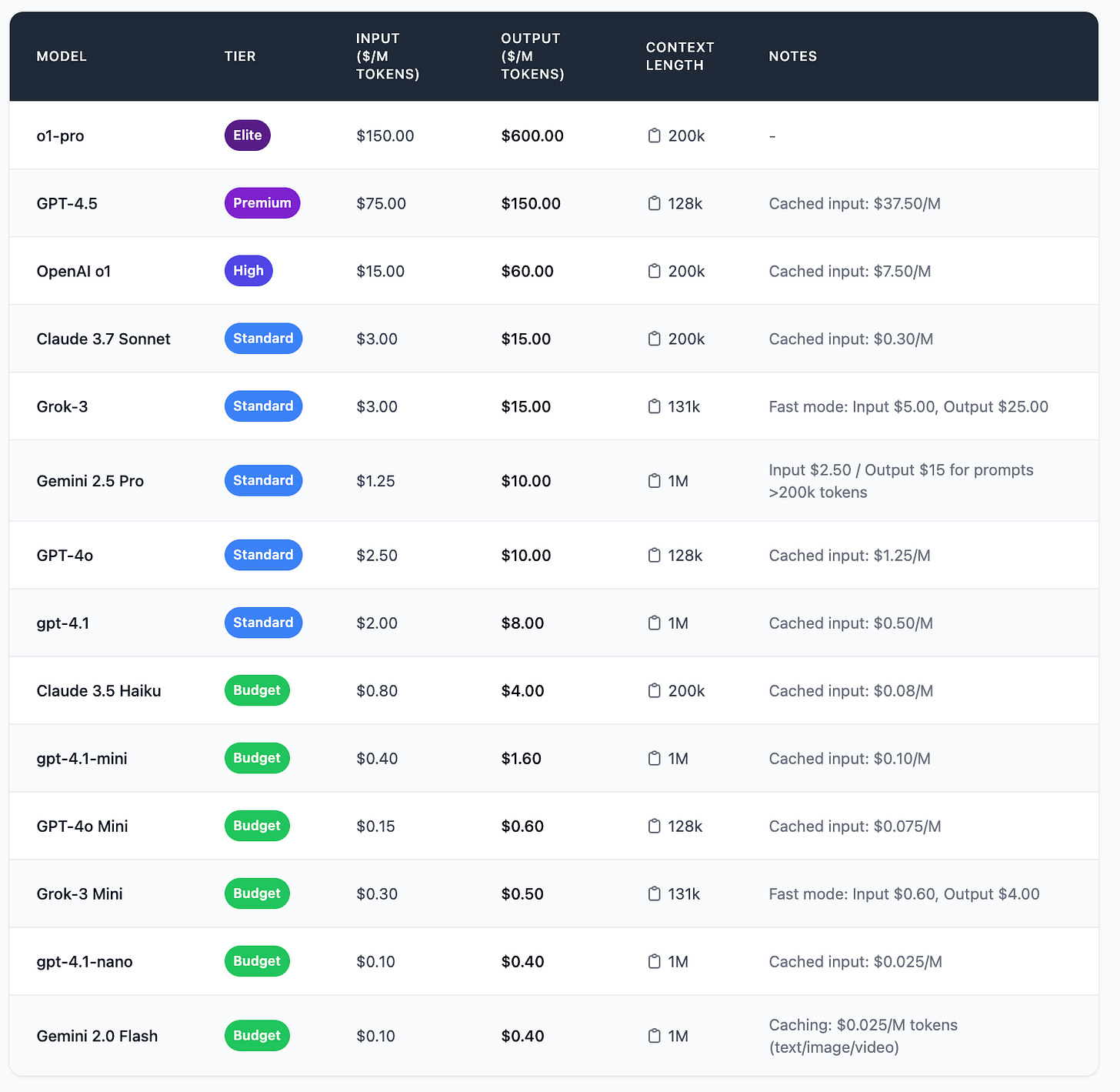The height and width of the screenshot is (1092, 1120).
Task: Click the Grok-3 fast mode note $5.00 input
Action: [x=908, y=407]
